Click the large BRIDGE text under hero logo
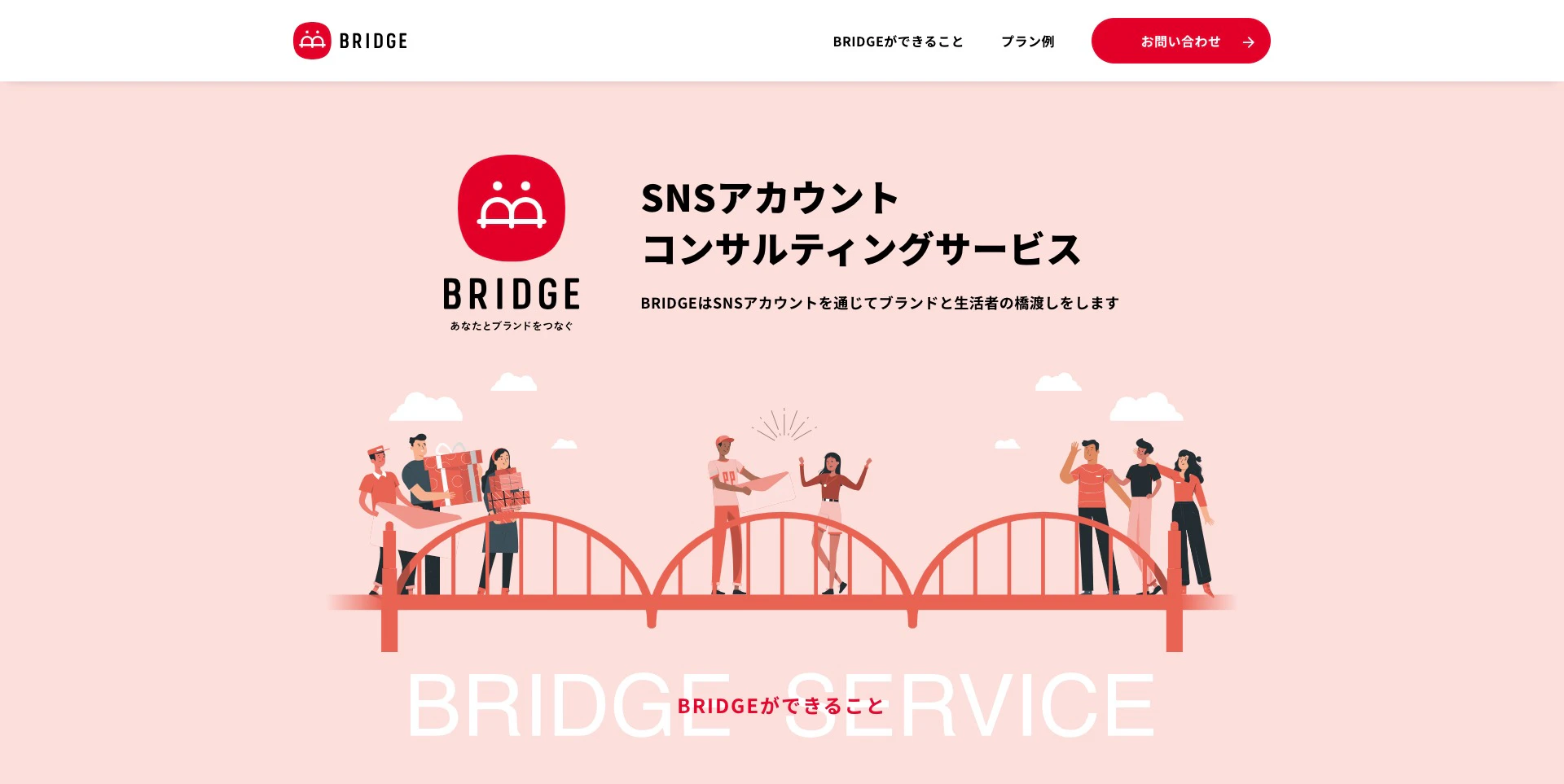Screen dimensions: 1564x784 pyautogui.click(x=512, y=294)
